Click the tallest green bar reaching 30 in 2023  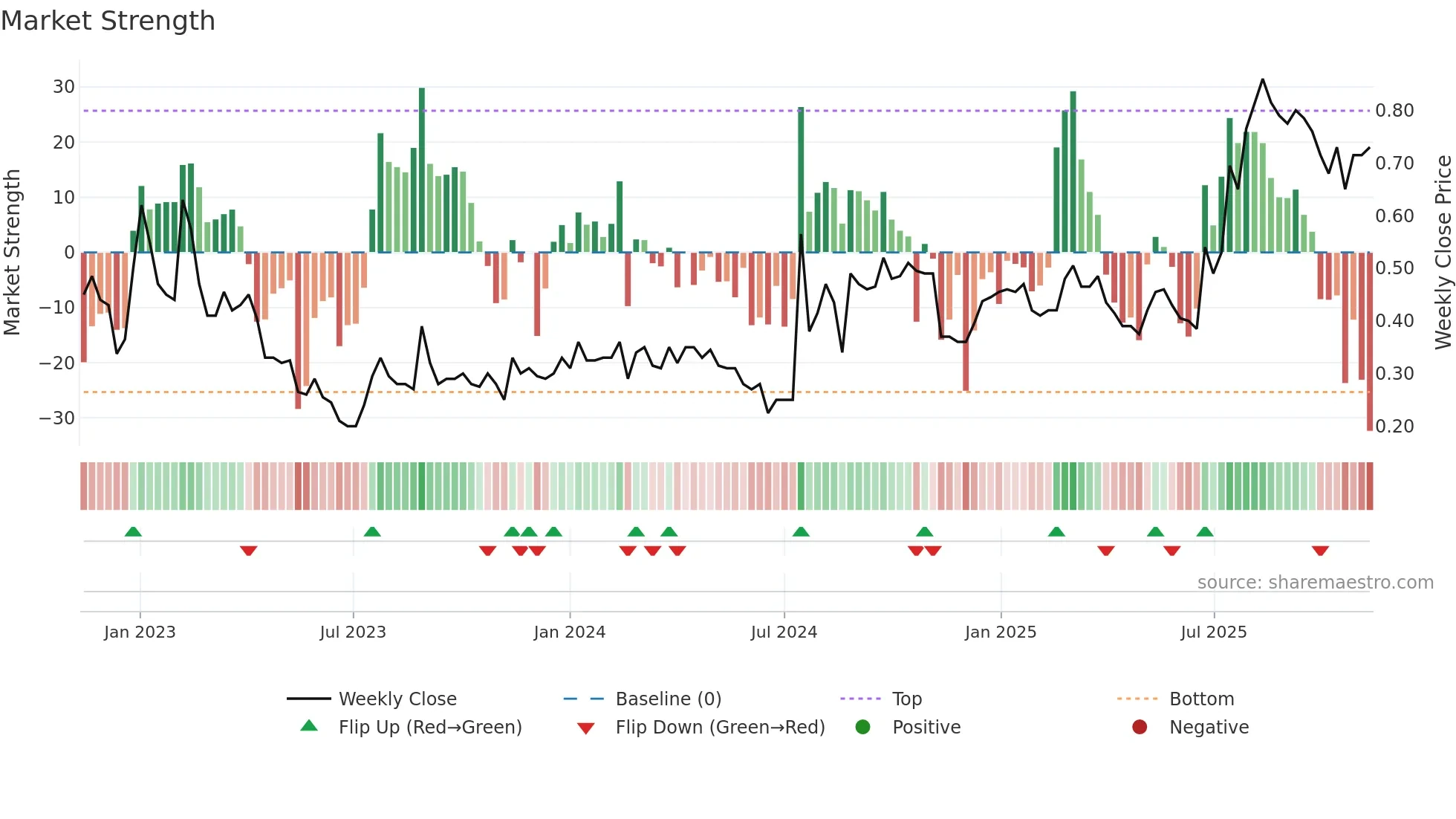(x=422, y=169)
